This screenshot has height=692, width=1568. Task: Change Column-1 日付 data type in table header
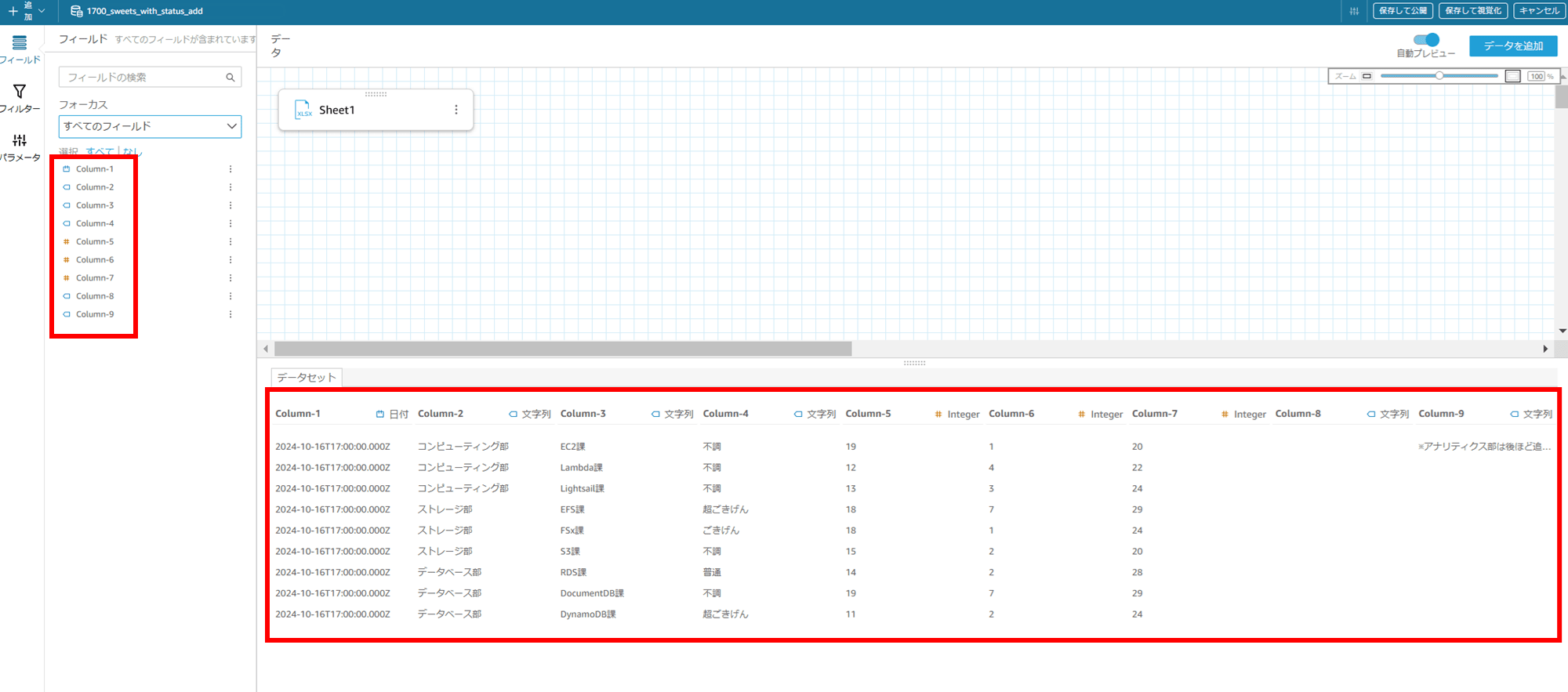(392, 414)
